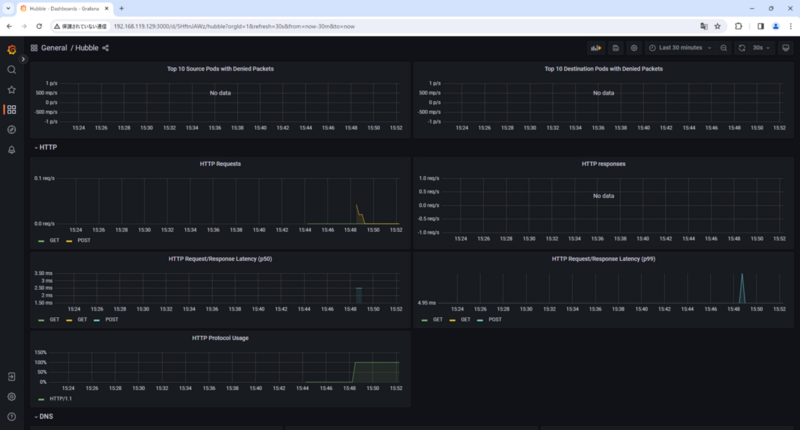Zoom out the time range
This screenshot has width=800, height=430.
pos(723,48)
